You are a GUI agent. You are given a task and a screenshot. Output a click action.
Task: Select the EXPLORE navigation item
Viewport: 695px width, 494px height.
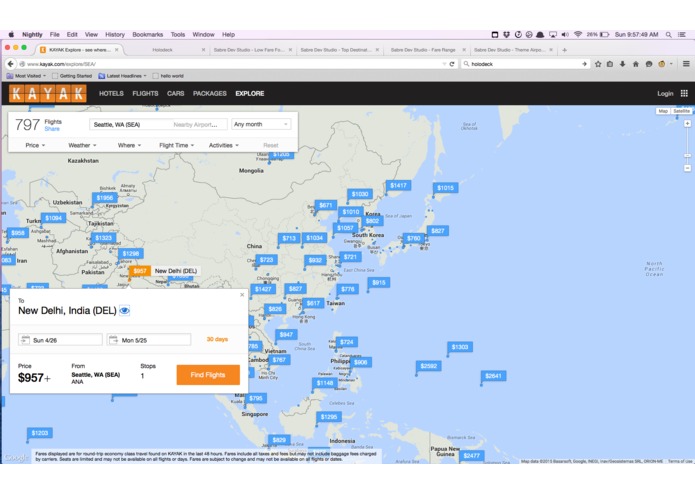click(250, 93)
